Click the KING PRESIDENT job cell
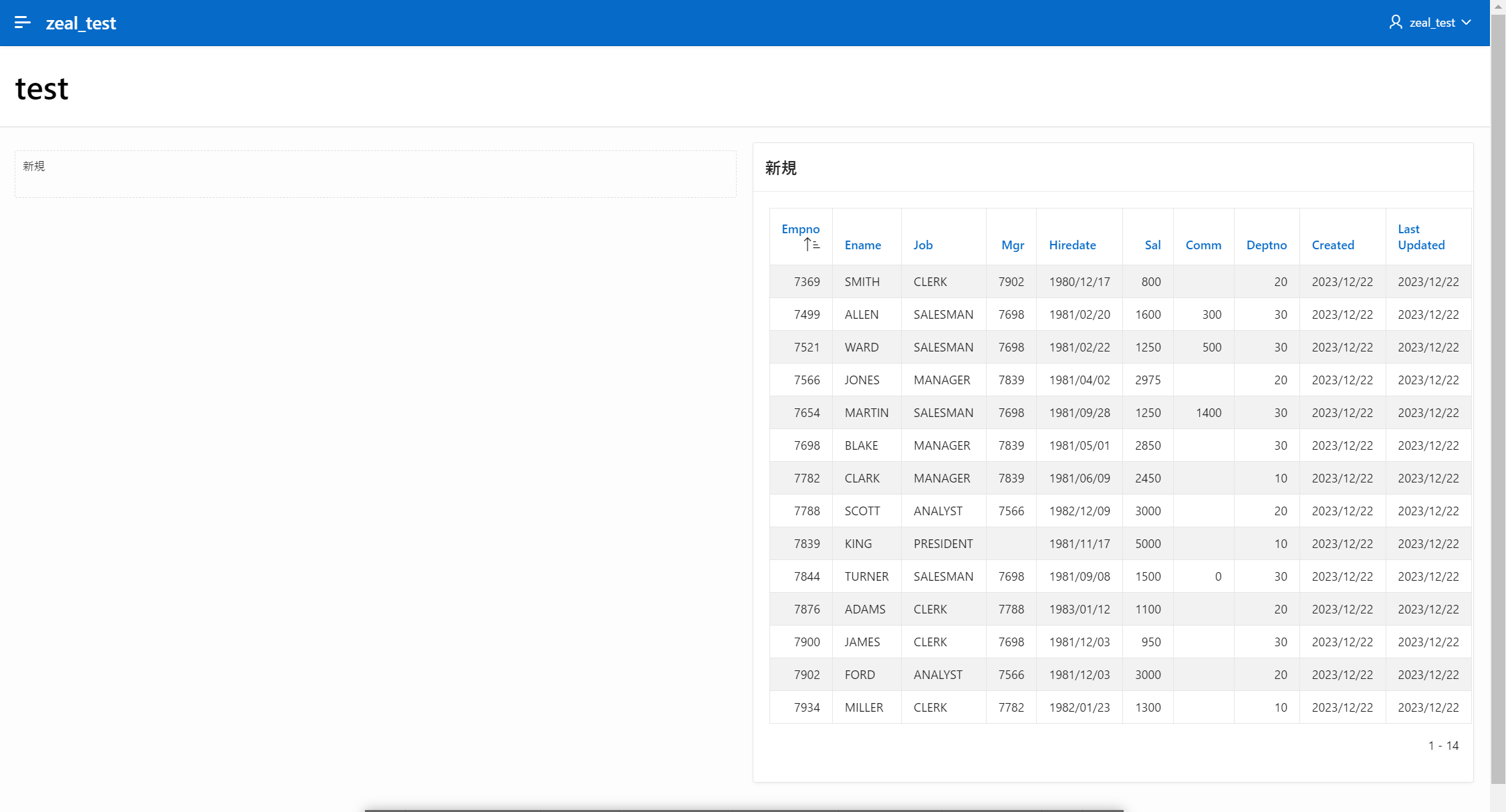This screenshot has height=812, width=1506. tap(943, 544)
